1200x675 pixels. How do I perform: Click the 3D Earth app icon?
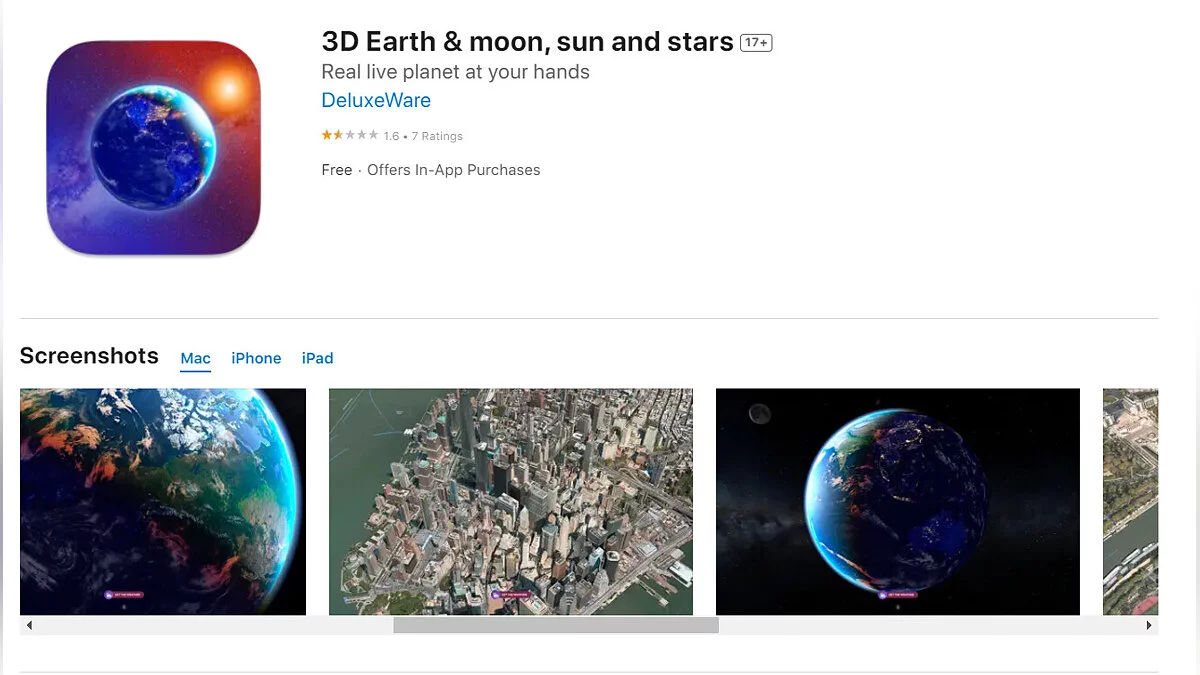pyautogui.click(x=153, y=147)
